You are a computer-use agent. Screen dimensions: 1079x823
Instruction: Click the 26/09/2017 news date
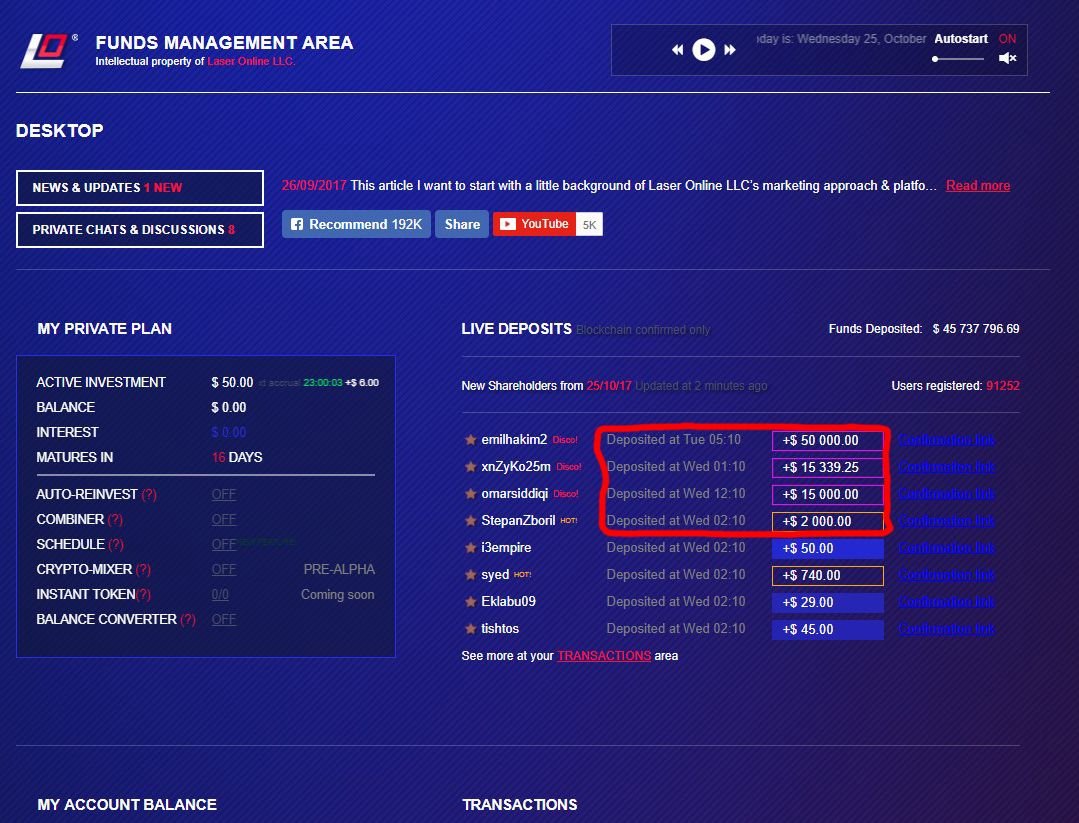[x=314, y=186]
